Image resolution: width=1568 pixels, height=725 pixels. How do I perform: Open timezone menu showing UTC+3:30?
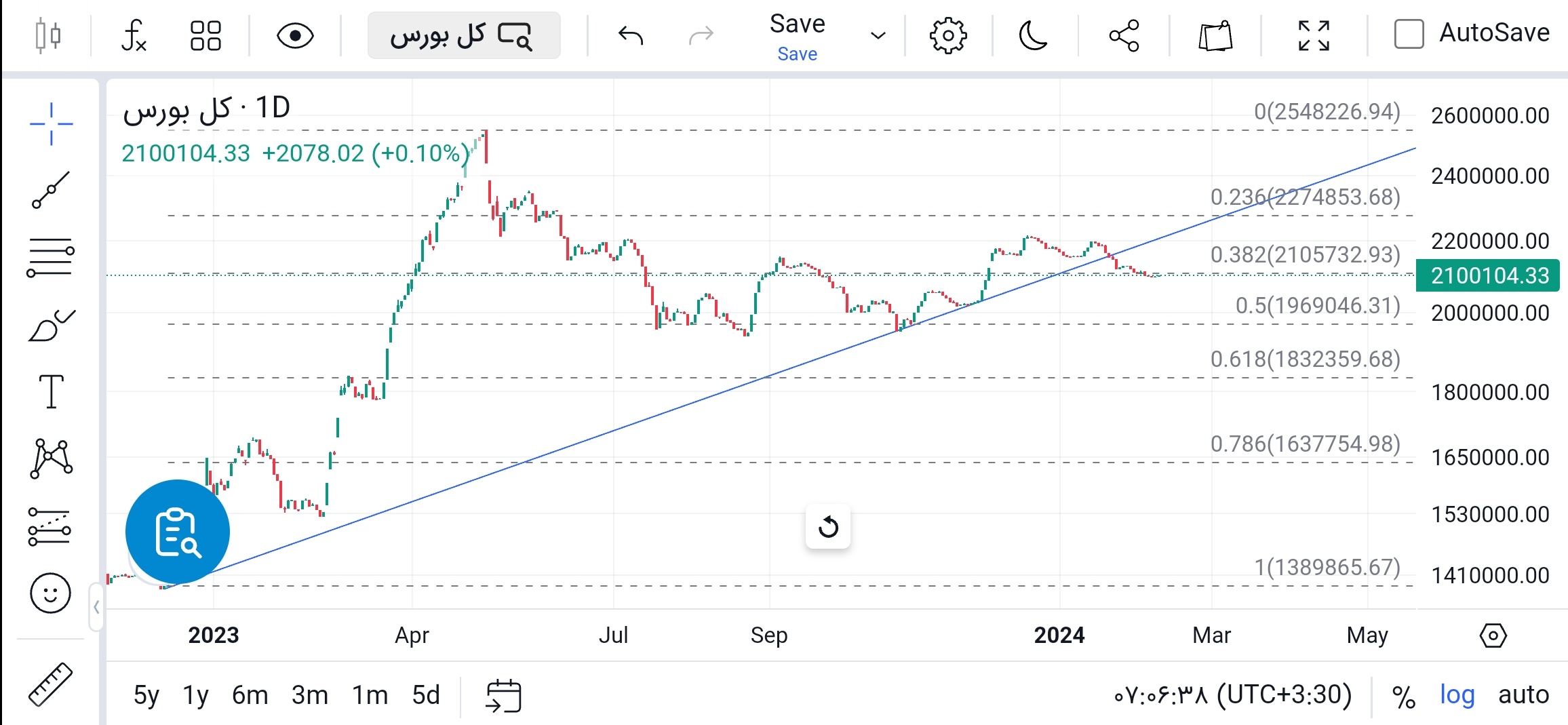pos(1232,695)
